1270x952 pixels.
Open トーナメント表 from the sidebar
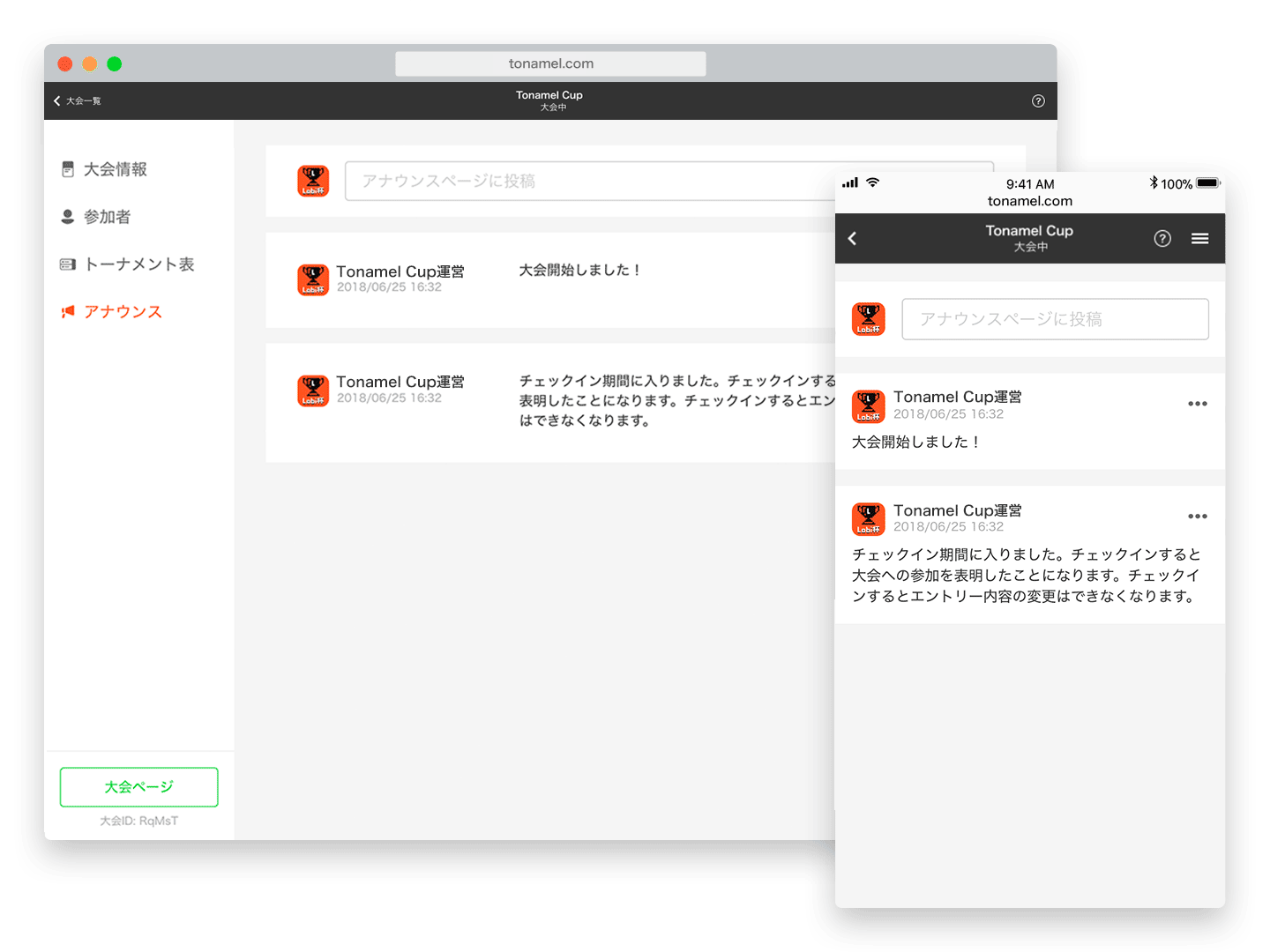138,264
